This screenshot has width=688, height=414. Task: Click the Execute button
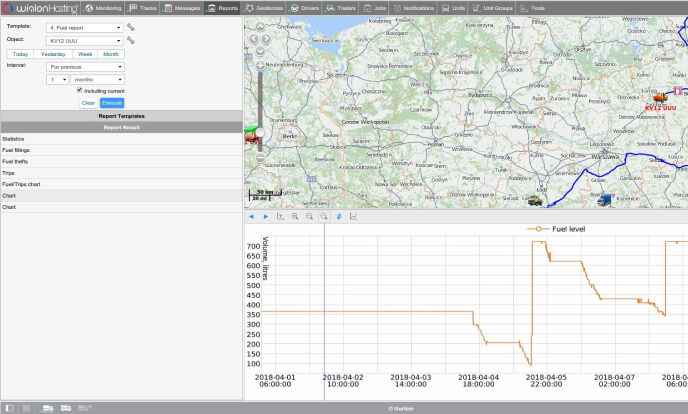pos(112,103)
